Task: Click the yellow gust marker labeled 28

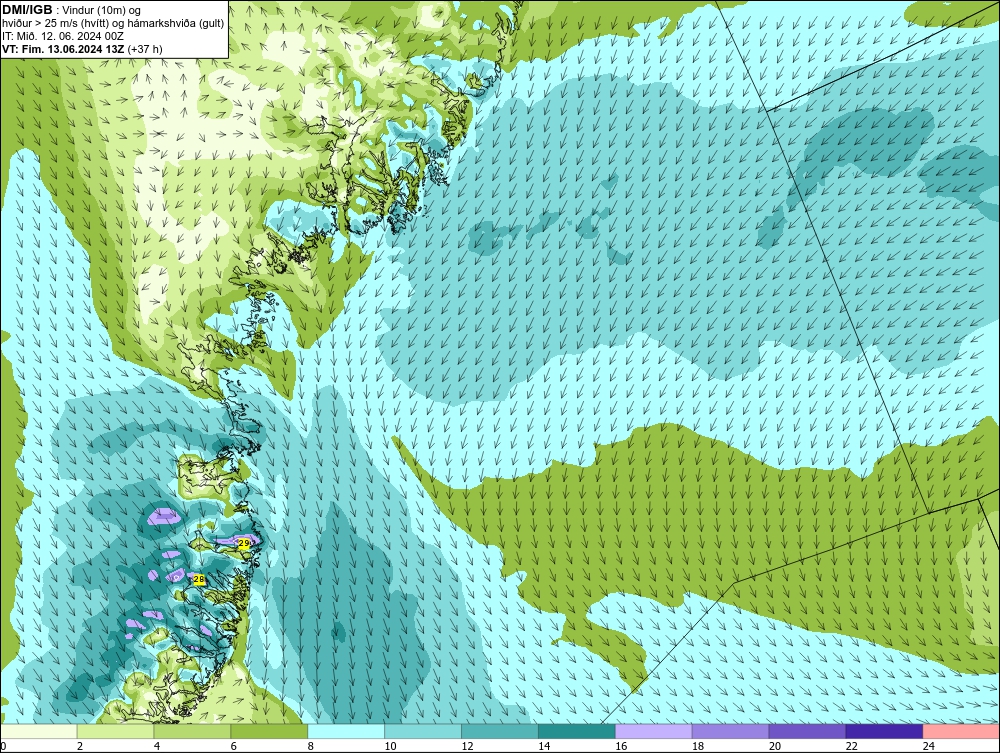Action: (199, 579)
